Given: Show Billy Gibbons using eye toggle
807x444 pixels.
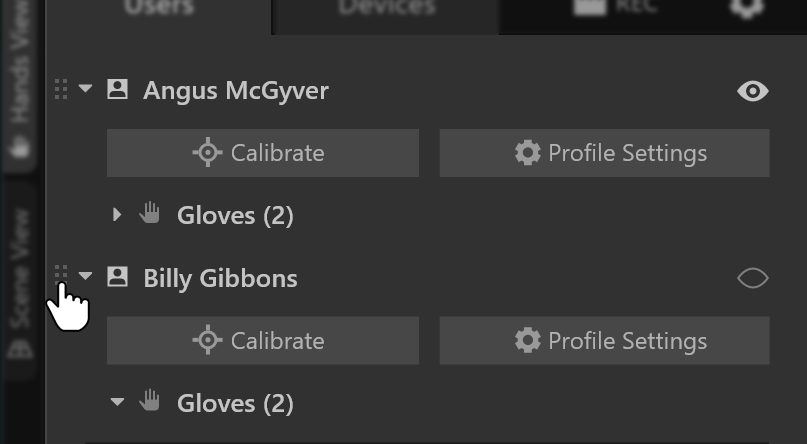Looking at the screenshot, I should point(752,279).
